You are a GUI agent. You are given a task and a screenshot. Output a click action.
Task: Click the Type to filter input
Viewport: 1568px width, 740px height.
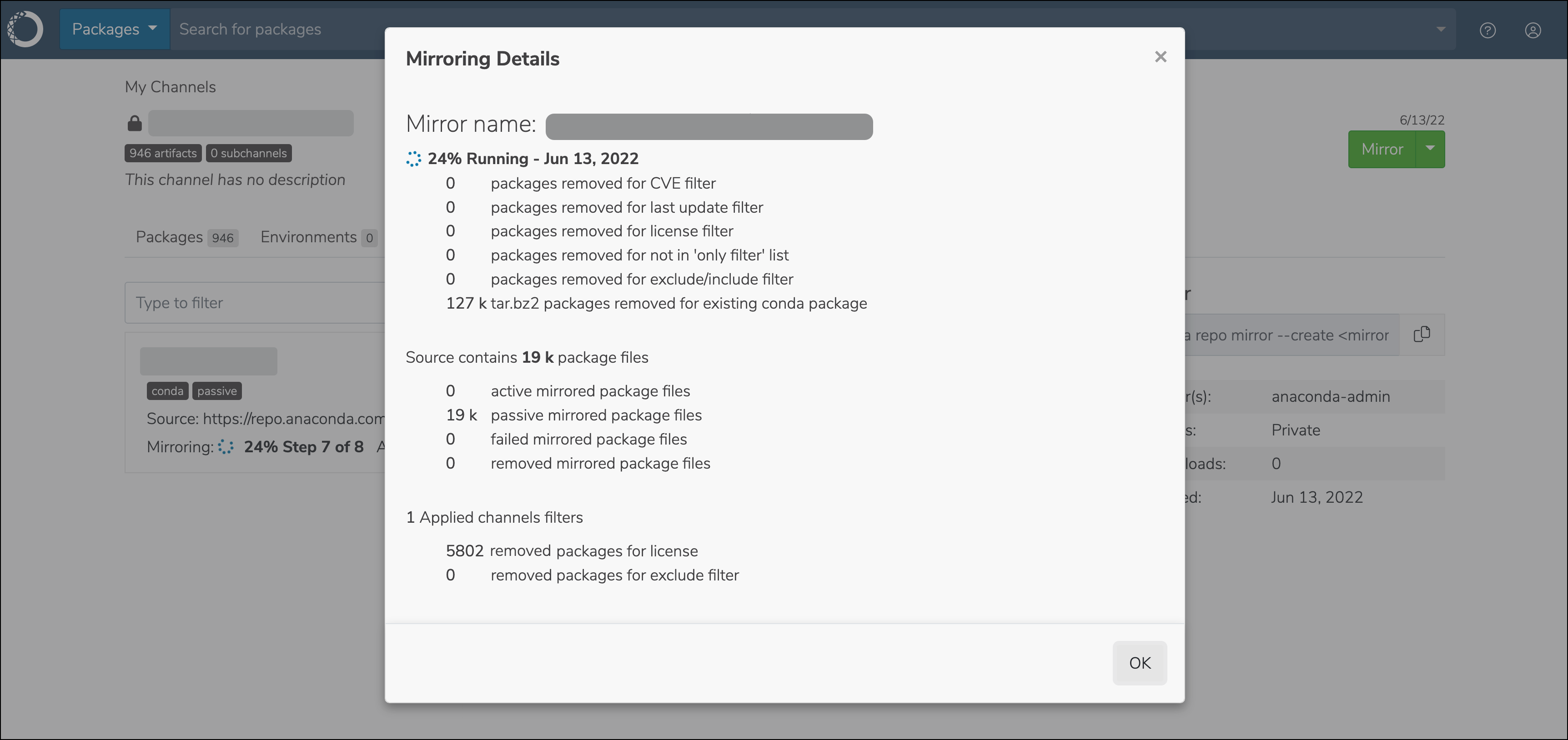(x=254, y=302)
